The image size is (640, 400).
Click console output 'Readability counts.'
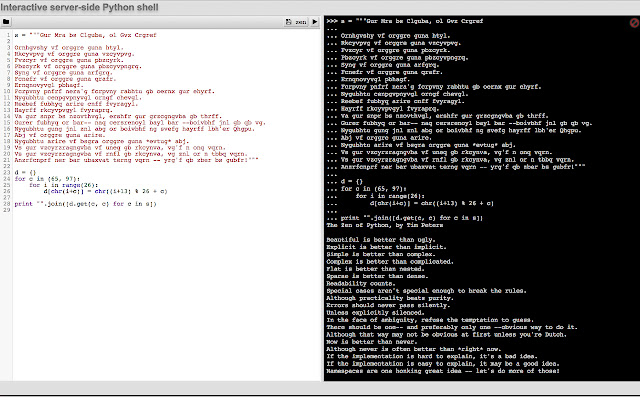(x=361, y=284)
